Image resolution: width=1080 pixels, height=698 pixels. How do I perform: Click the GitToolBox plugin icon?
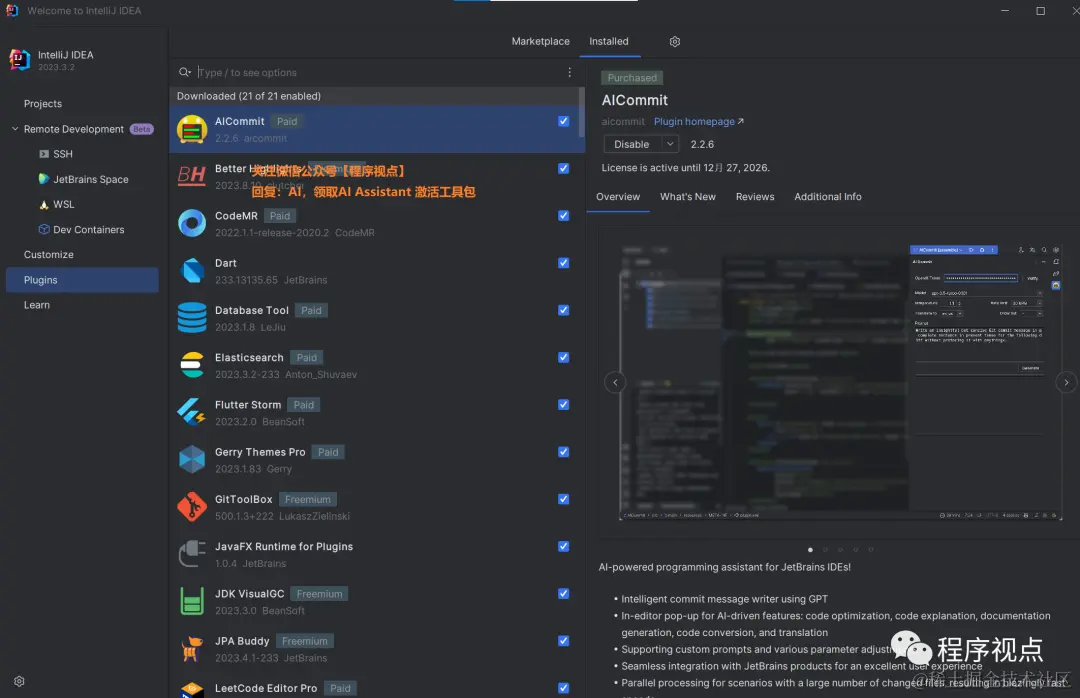[192, 507]
